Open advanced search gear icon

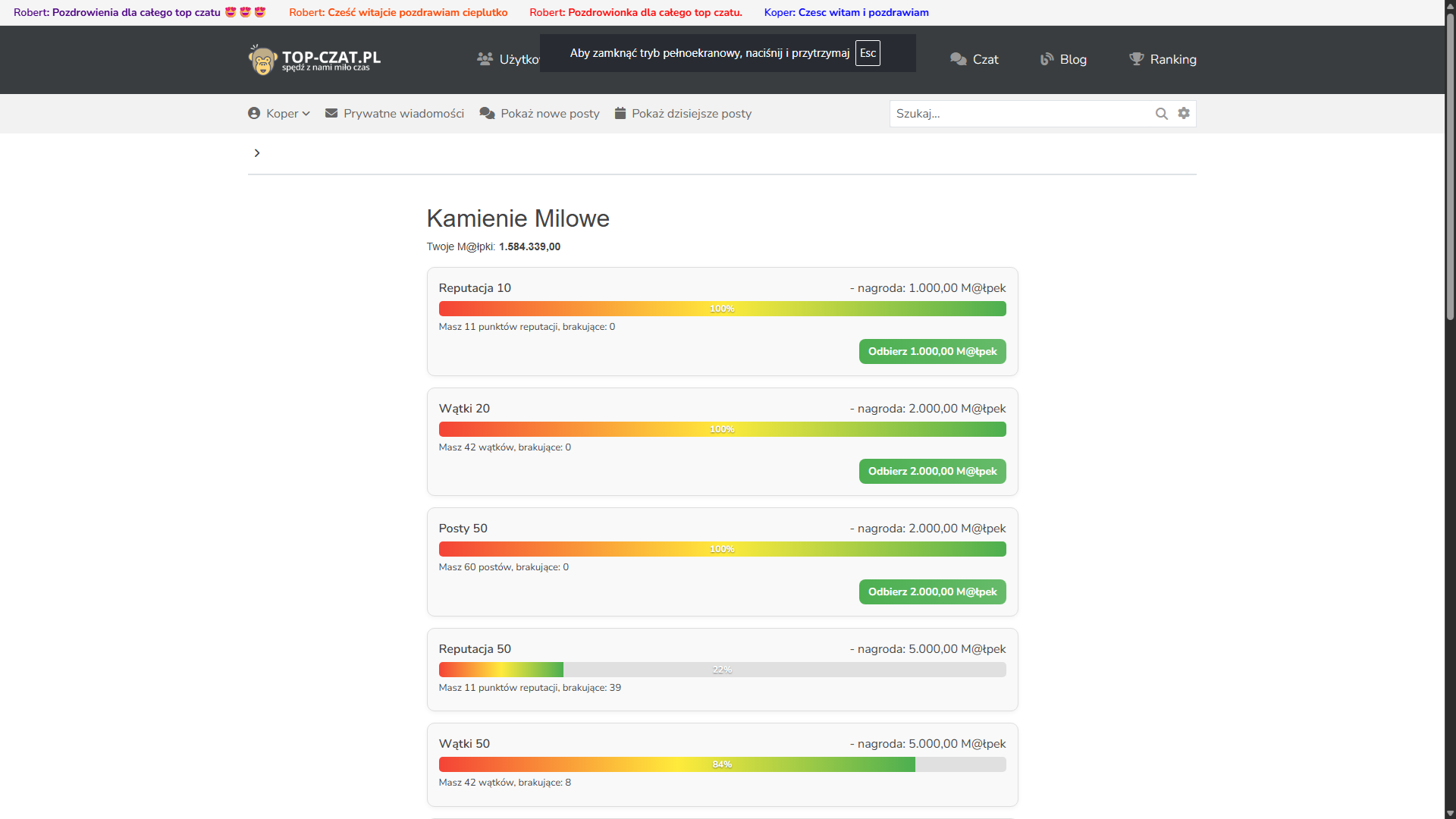(1184, 113)
